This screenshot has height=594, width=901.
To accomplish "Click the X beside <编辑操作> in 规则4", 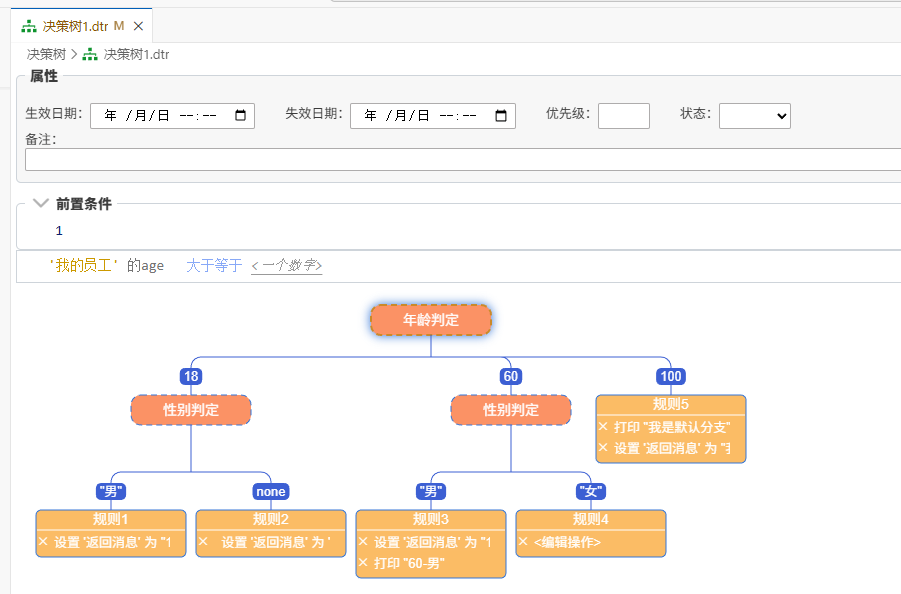I will [523, 541].
